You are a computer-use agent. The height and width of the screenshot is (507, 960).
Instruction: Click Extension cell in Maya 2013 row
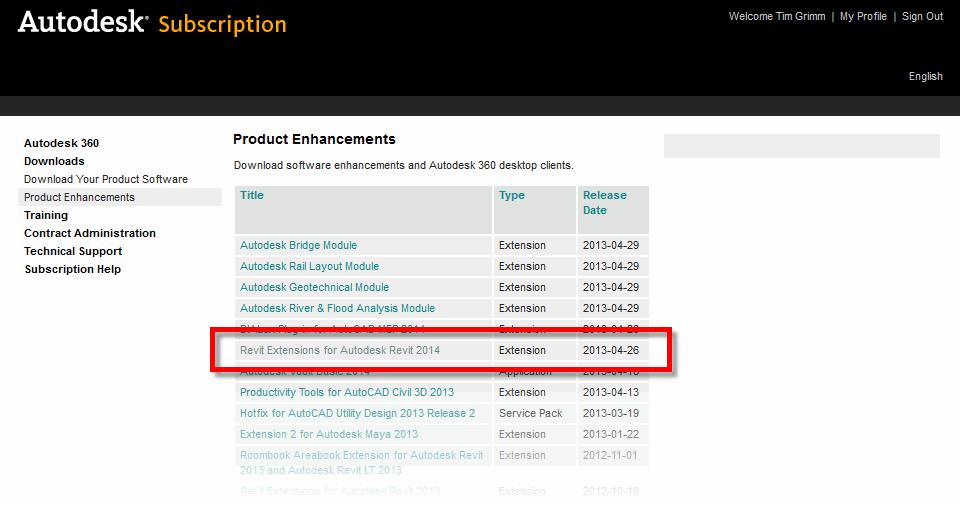pos(522,434)
